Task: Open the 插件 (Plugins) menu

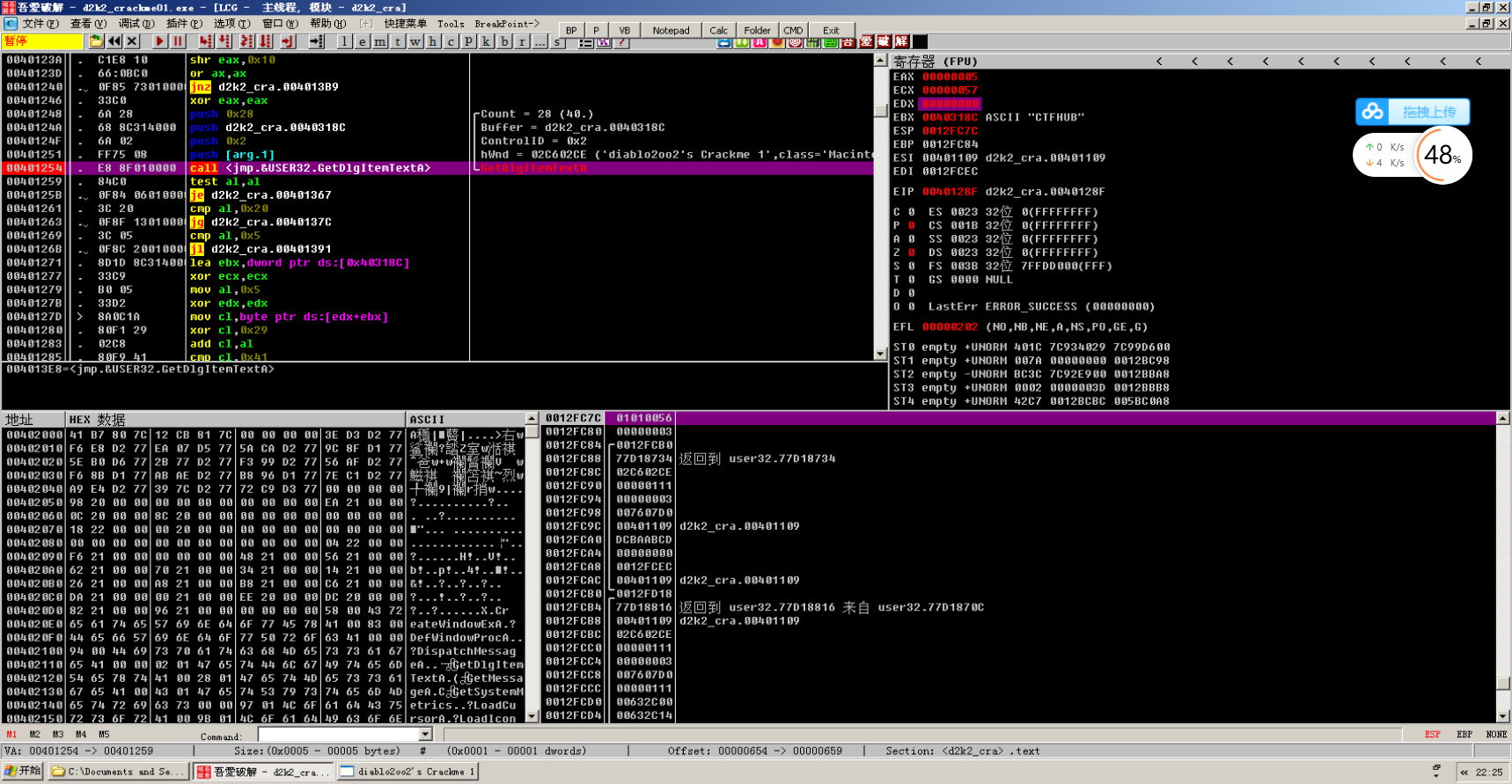Action: tap(183, 24)
